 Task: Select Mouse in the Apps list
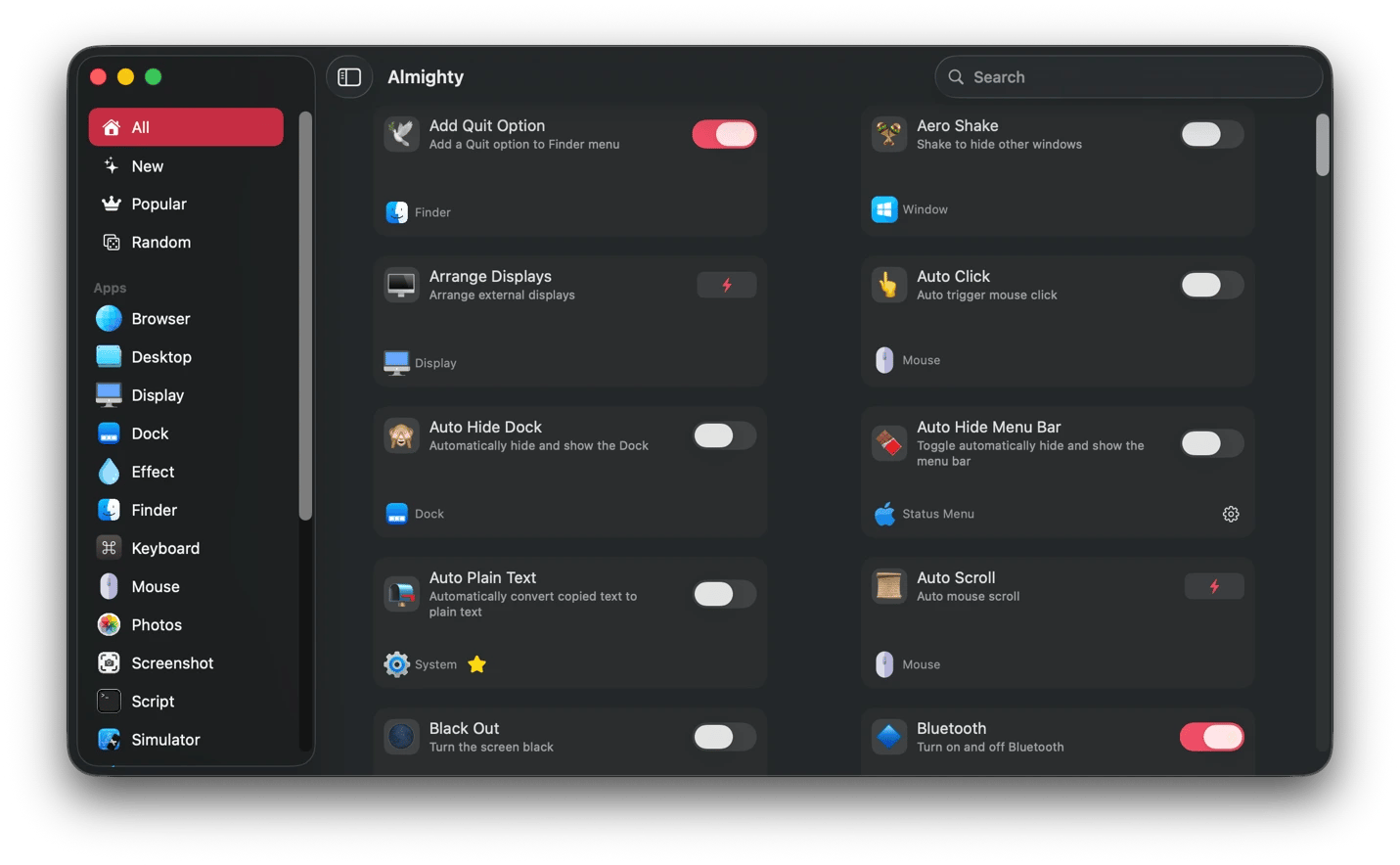click(186, 586)
